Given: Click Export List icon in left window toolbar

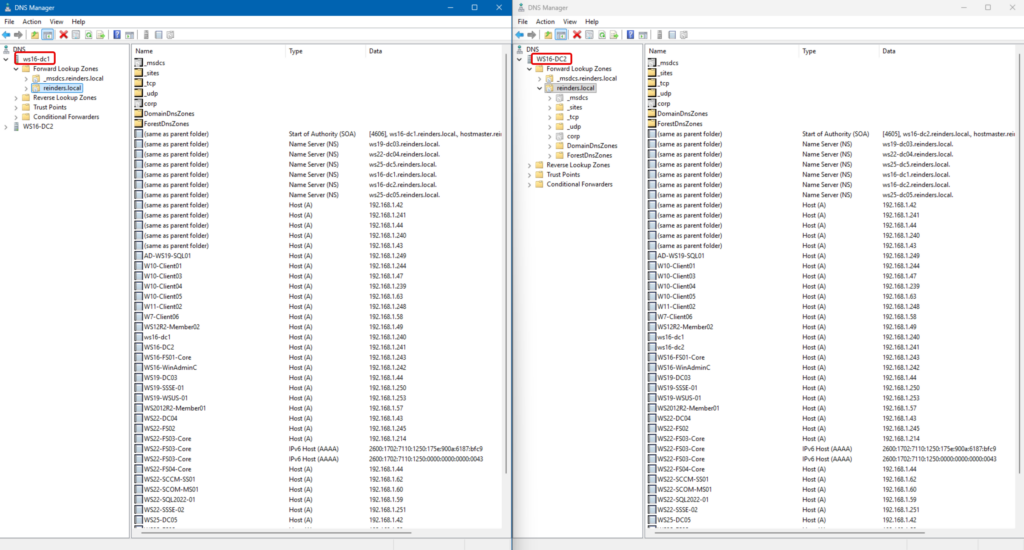Looking at the screenshot, I should (x=101, y=35).
